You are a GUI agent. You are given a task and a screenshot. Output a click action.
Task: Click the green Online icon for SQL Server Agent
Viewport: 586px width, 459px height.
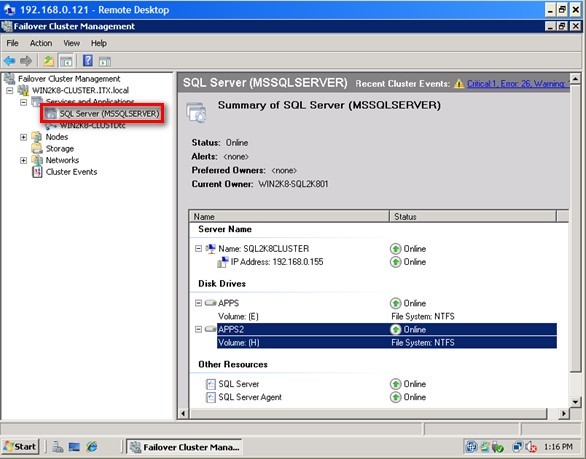[395, 397]
